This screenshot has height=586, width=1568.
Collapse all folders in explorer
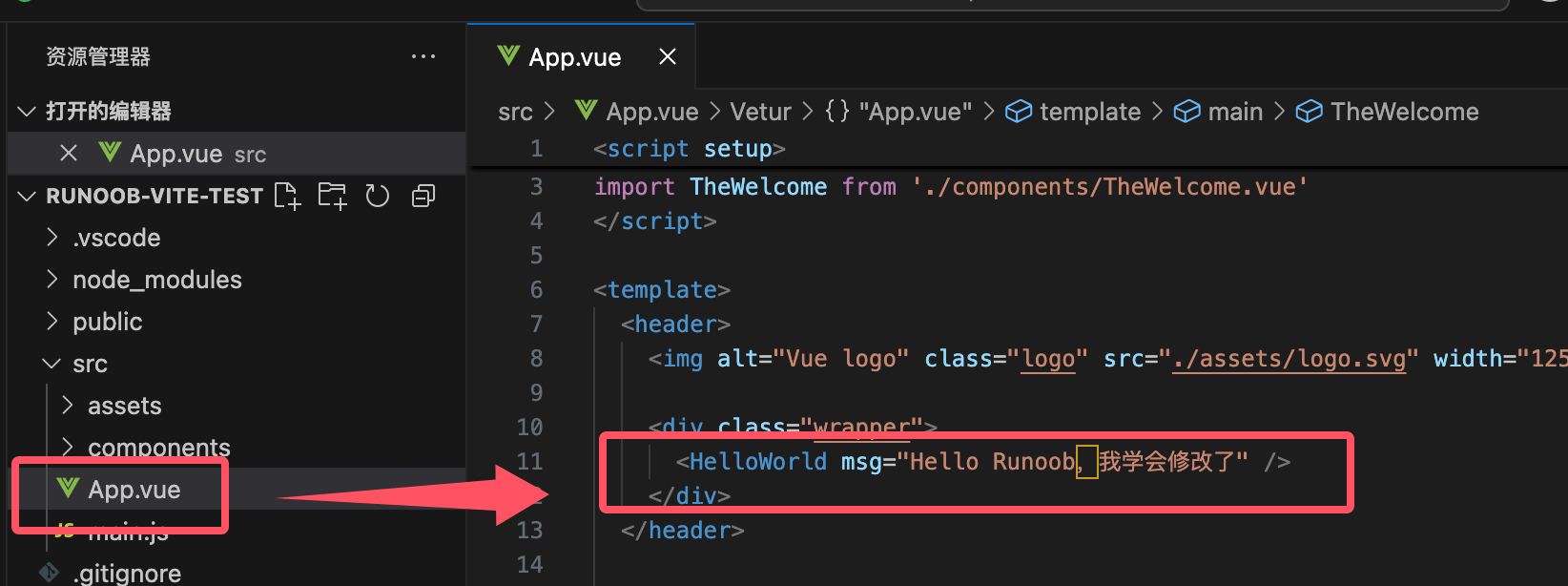[x=423, y=196]
